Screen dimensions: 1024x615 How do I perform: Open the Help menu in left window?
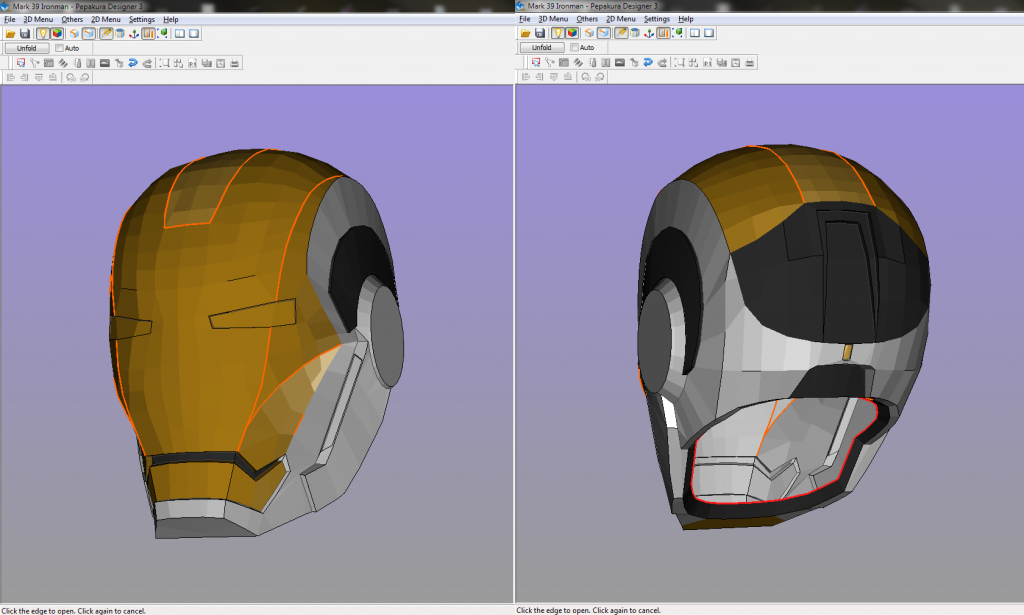170,20
